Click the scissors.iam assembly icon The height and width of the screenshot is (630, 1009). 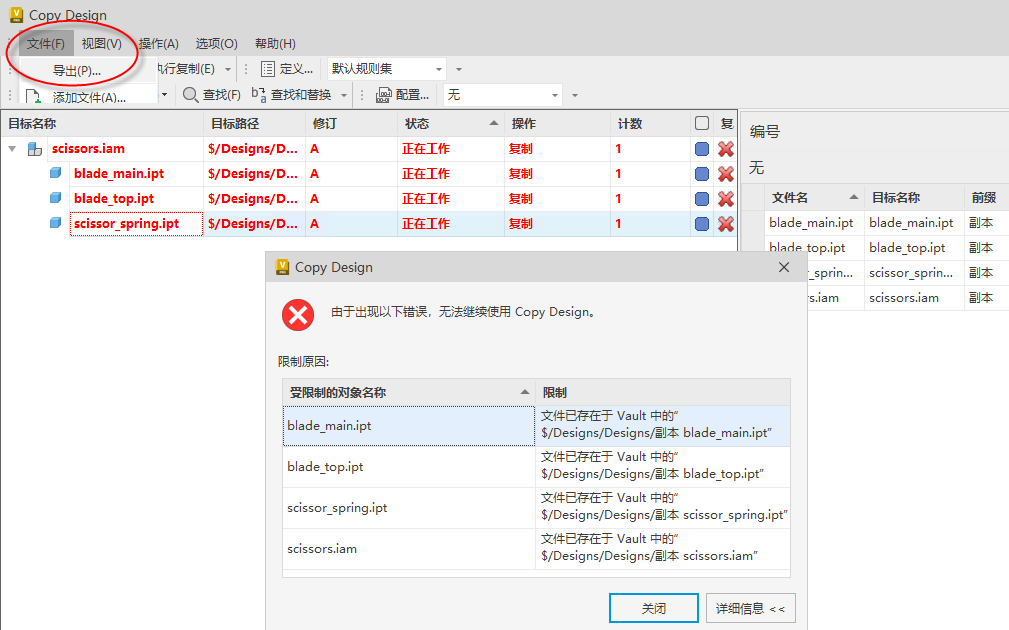[35, 149]
